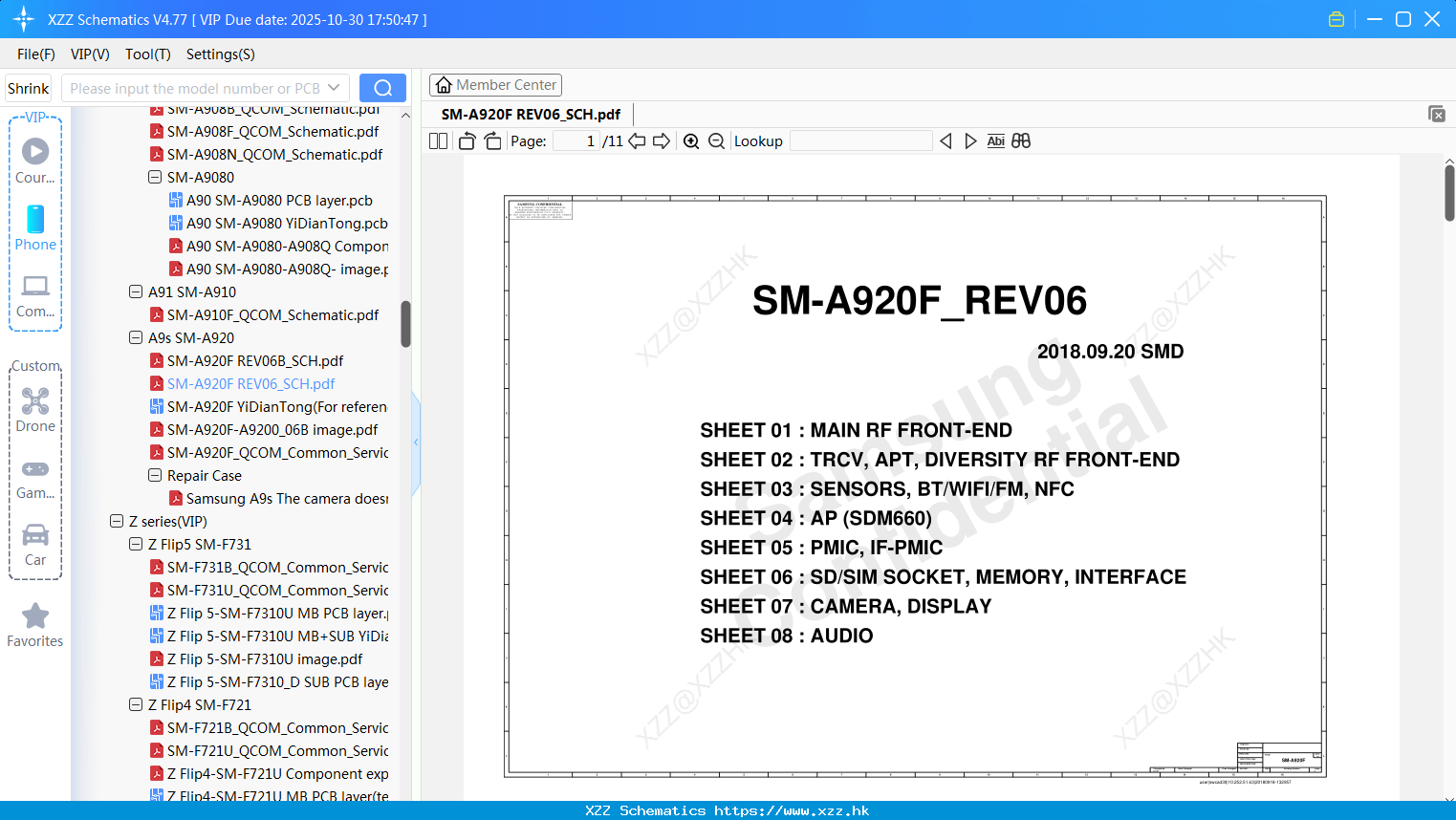1456x820 pixels.
Task: Click the page number input box
Action: (x=576, y=140)
